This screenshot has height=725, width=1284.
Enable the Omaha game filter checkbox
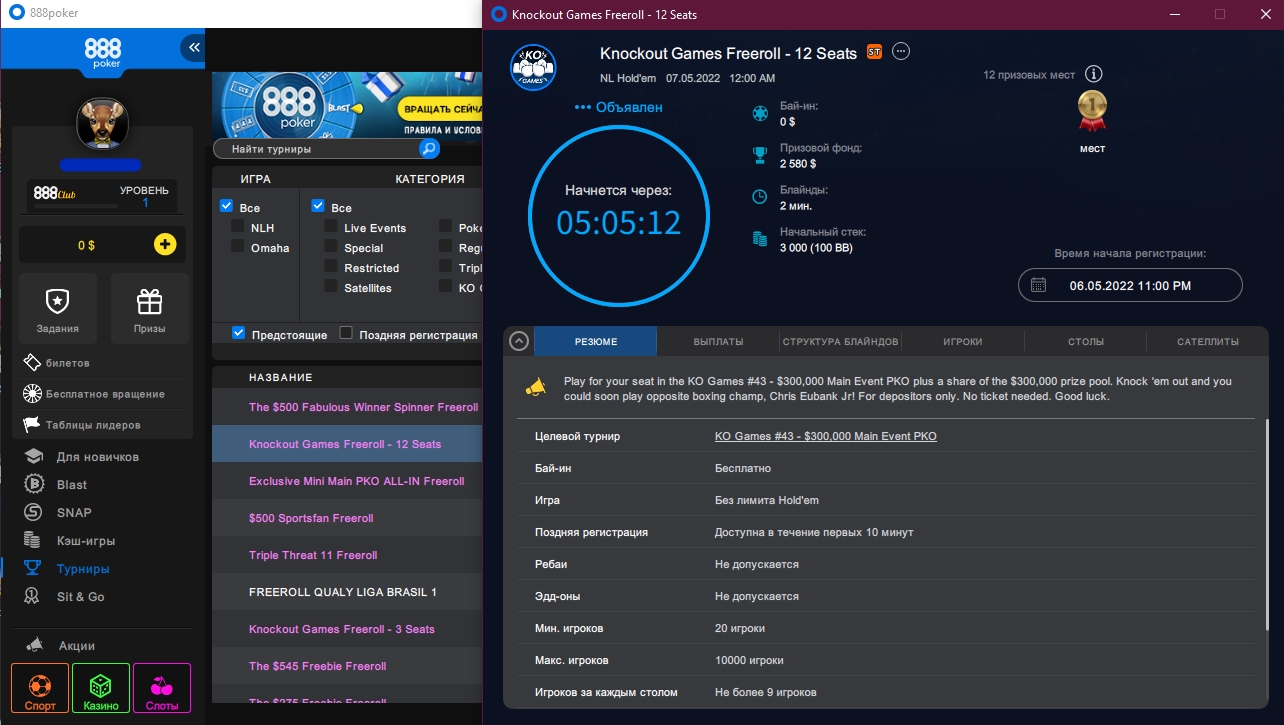pyautogui.click(x=238, y=247)
